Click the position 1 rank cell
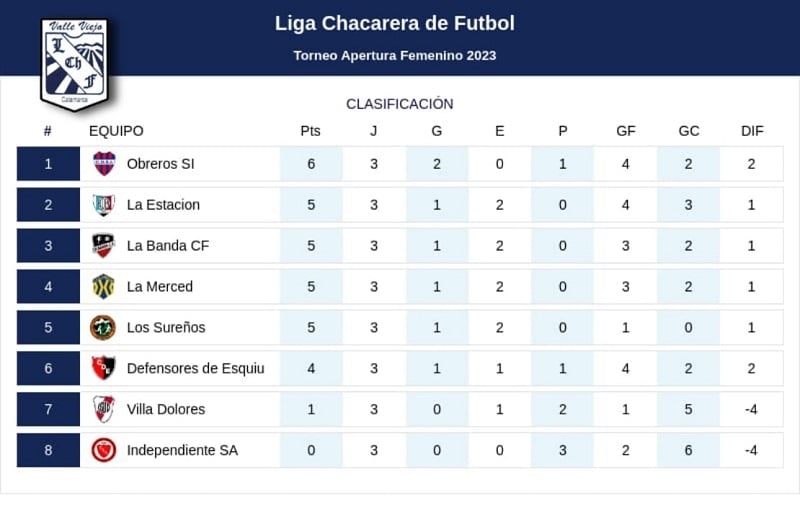The height and width of the screenshot is (518, 800). click(x=48, y=164)
